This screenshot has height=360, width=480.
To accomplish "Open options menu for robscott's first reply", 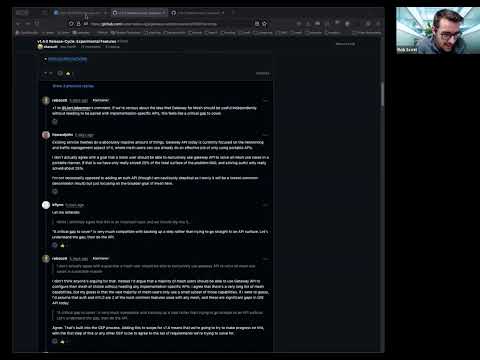I will tap(265, 100).
